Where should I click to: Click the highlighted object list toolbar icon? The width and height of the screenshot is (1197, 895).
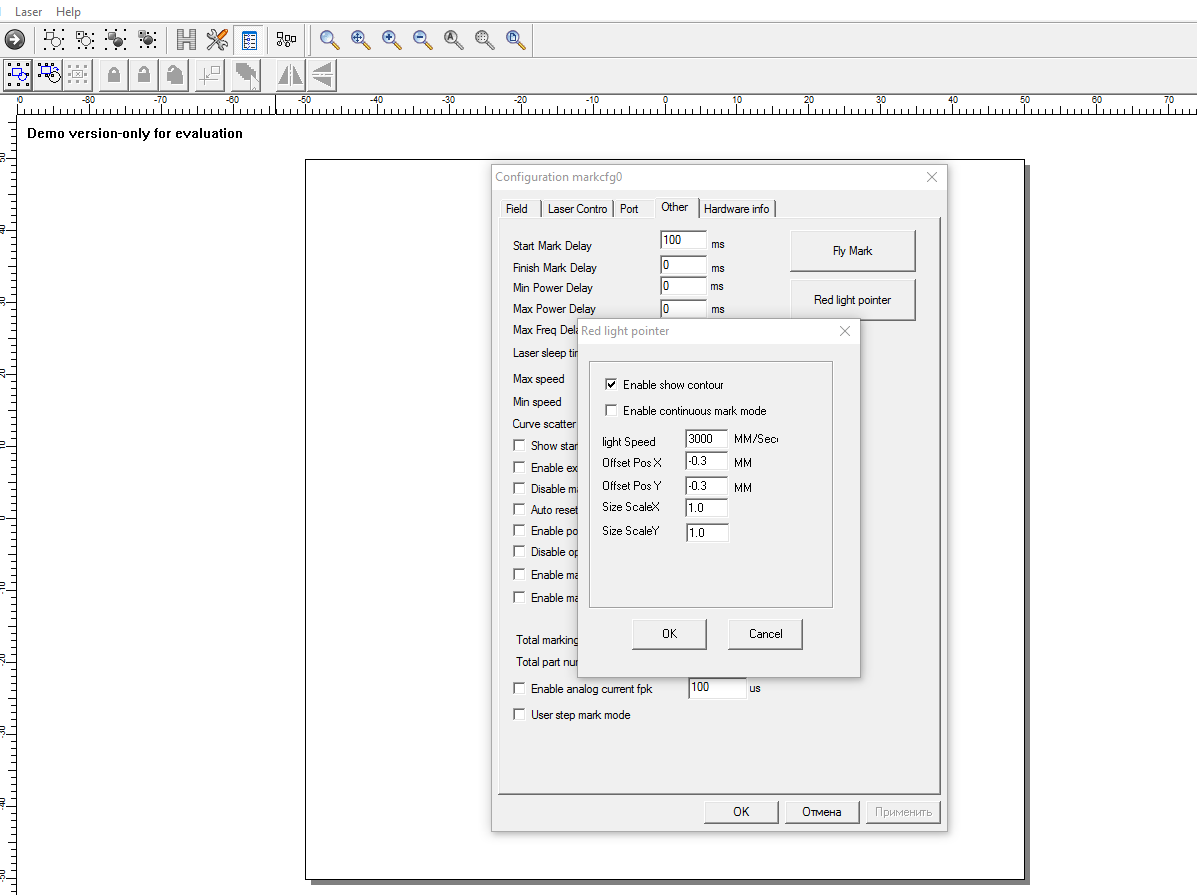[x=249, y=40]
